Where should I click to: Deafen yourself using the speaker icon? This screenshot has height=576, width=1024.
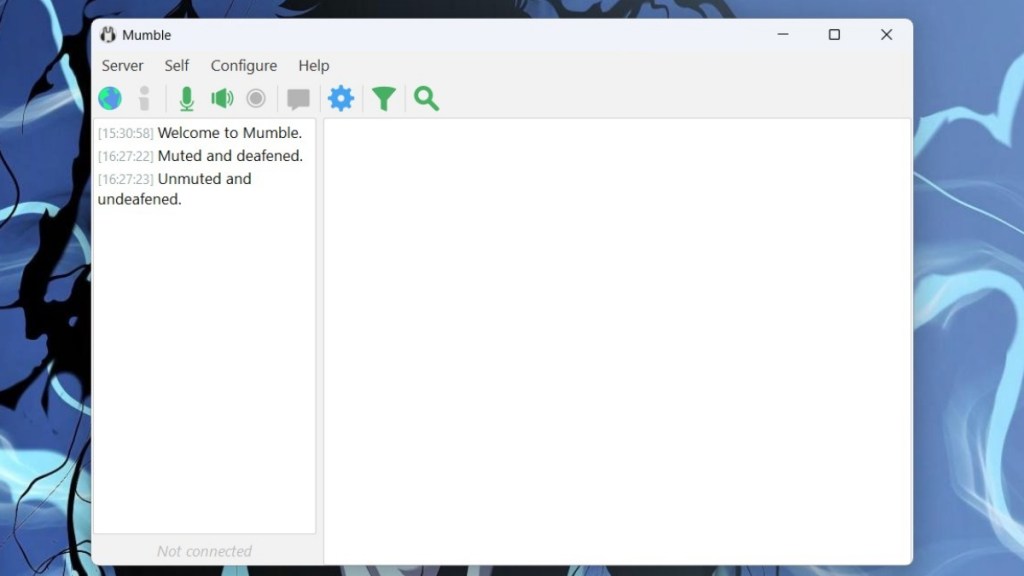(222, 98)
